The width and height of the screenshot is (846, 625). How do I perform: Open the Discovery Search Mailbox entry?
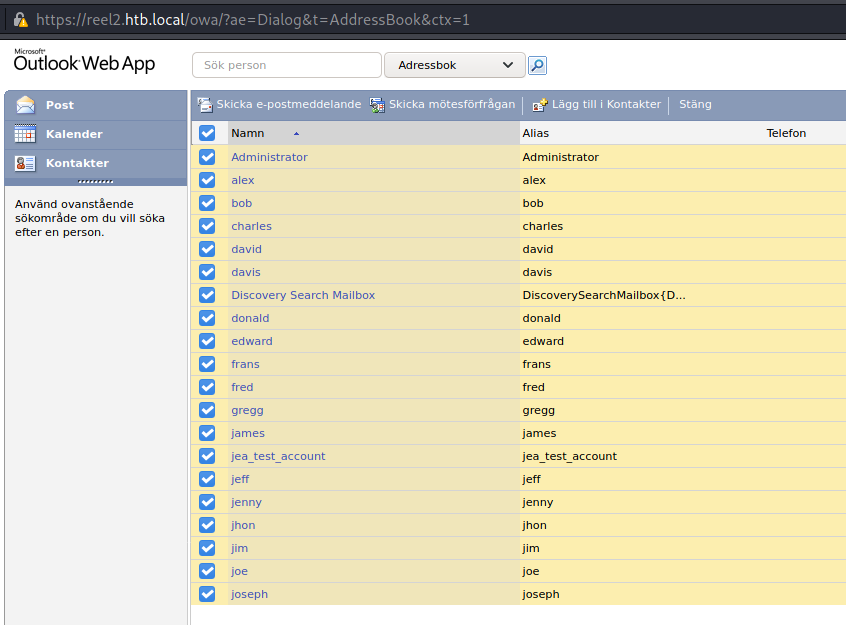tap(303, 295)
